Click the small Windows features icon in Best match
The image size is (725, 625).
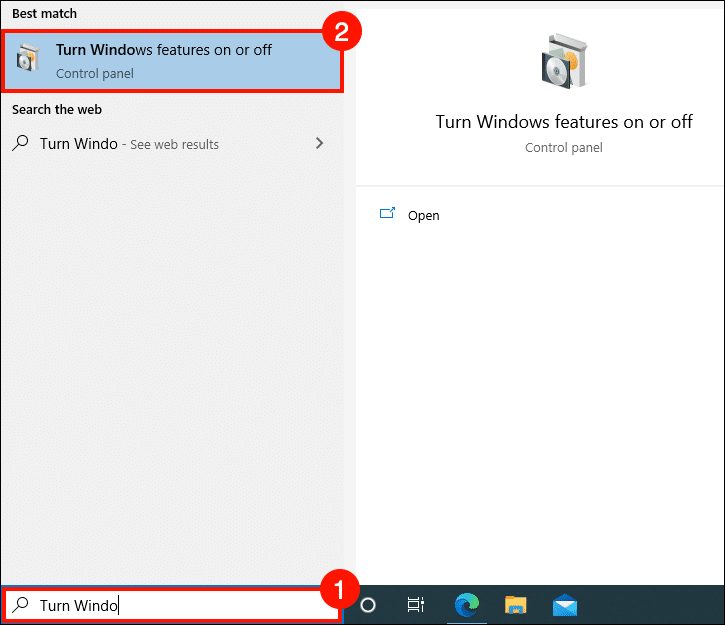coord(26,60)
